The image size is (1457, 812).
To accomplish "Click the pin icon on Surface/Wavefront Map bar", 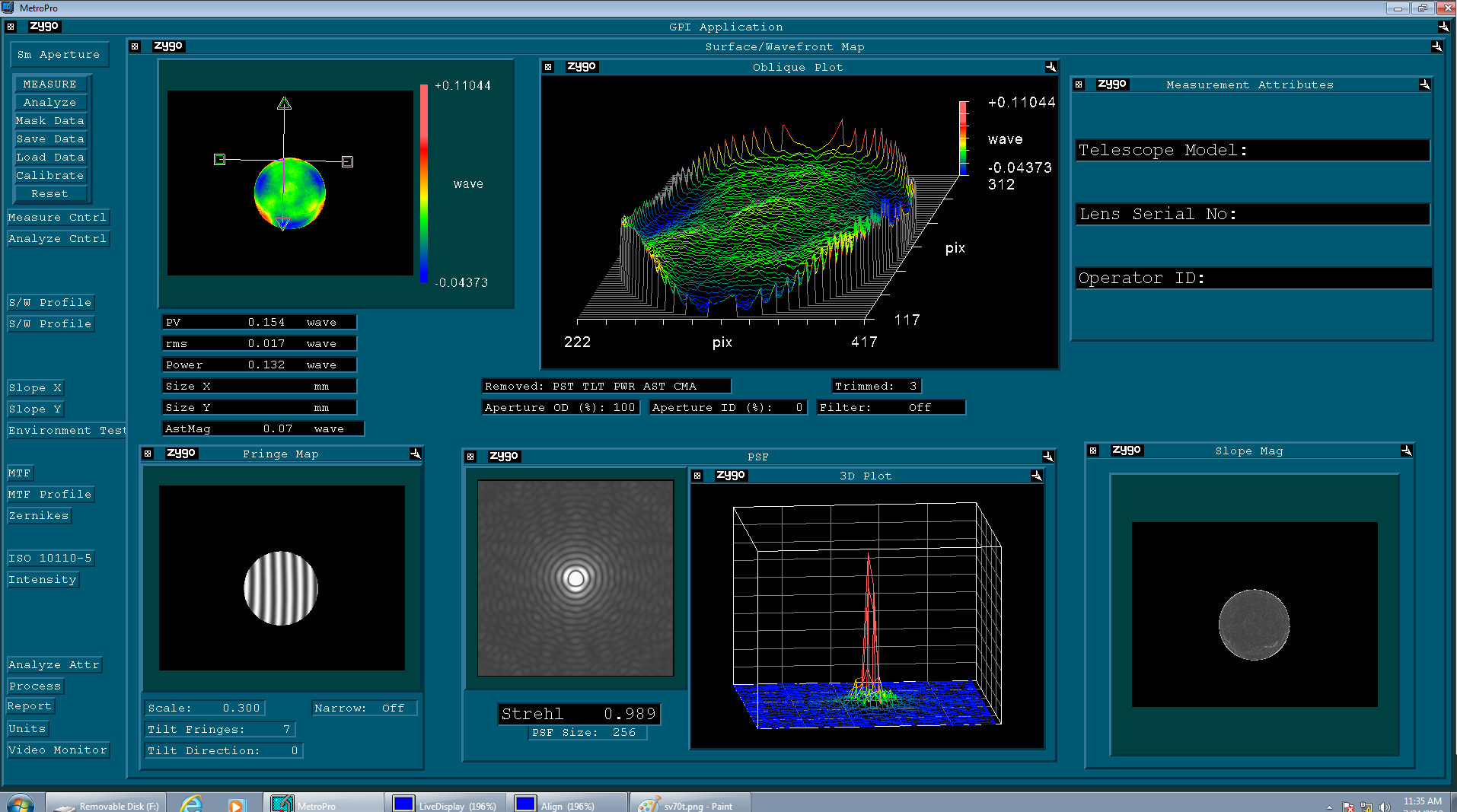I will [1436, 46].
